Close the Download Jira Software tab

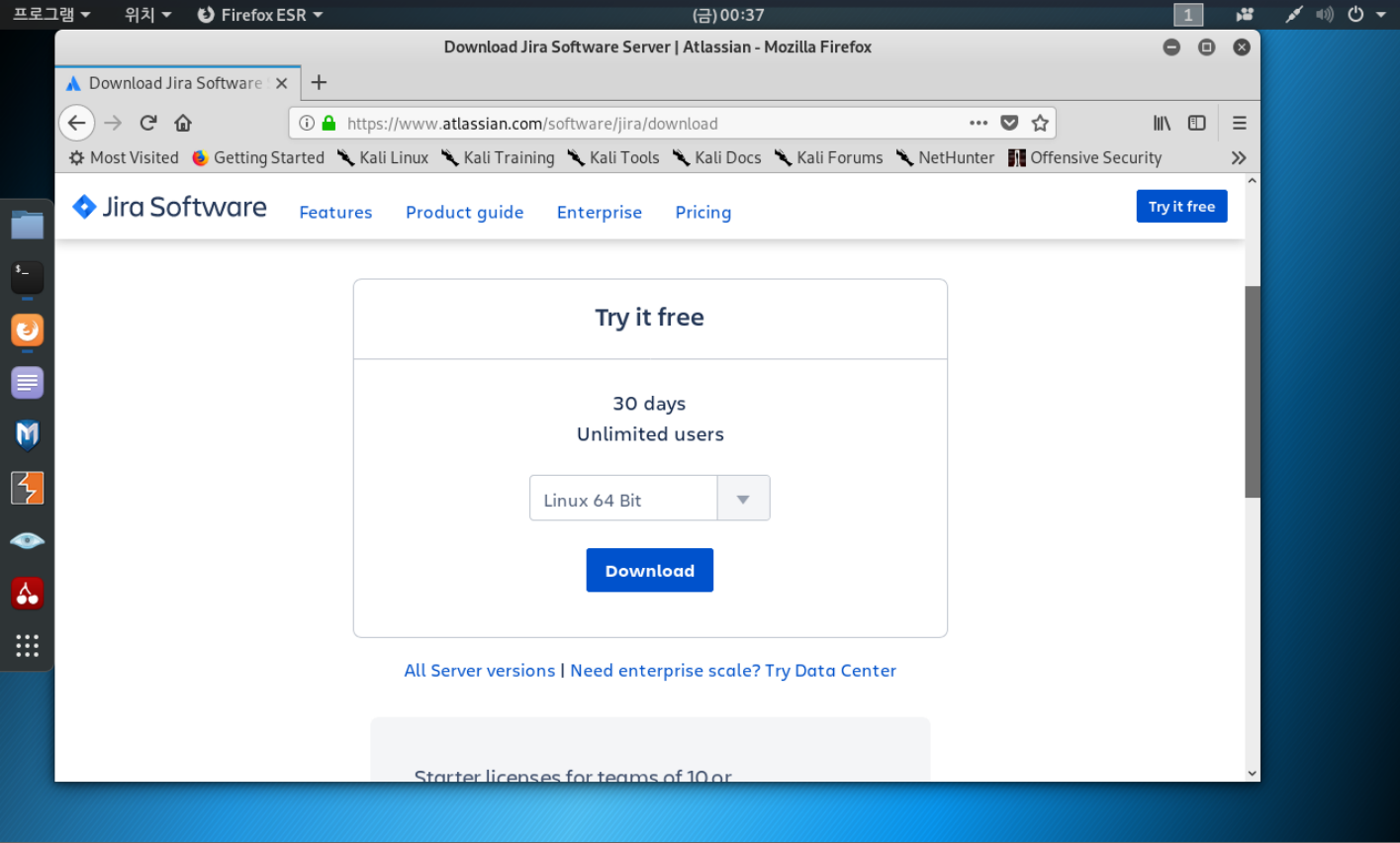(282, 83)
